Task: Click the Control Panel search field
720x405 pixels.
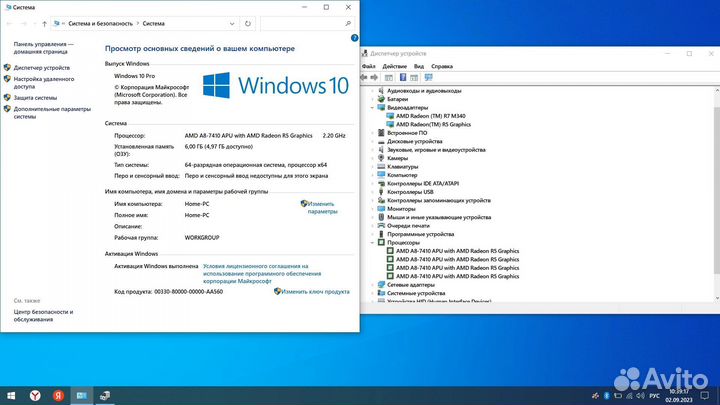Action: click(x=307, y=24)
